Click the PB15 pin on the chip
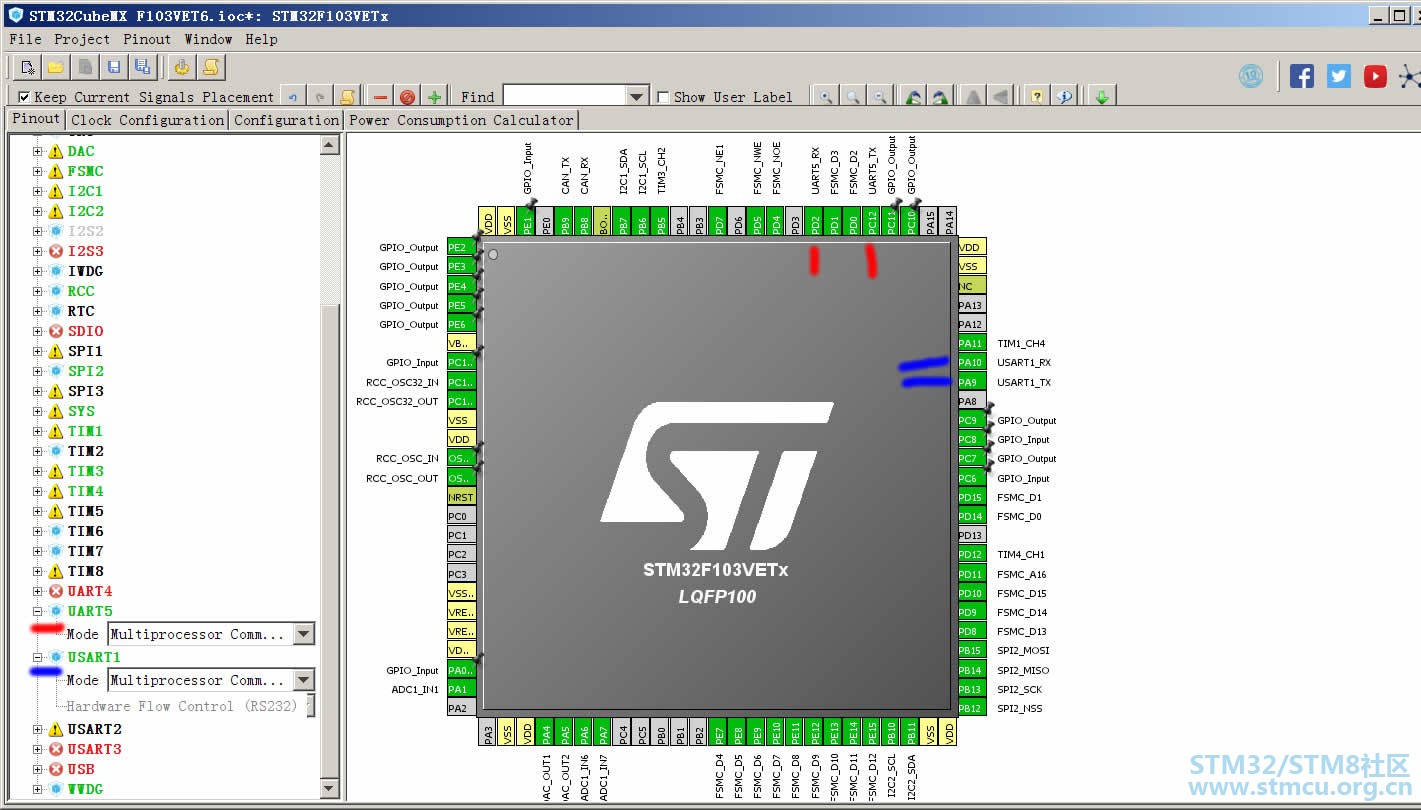 pos(972,650)
